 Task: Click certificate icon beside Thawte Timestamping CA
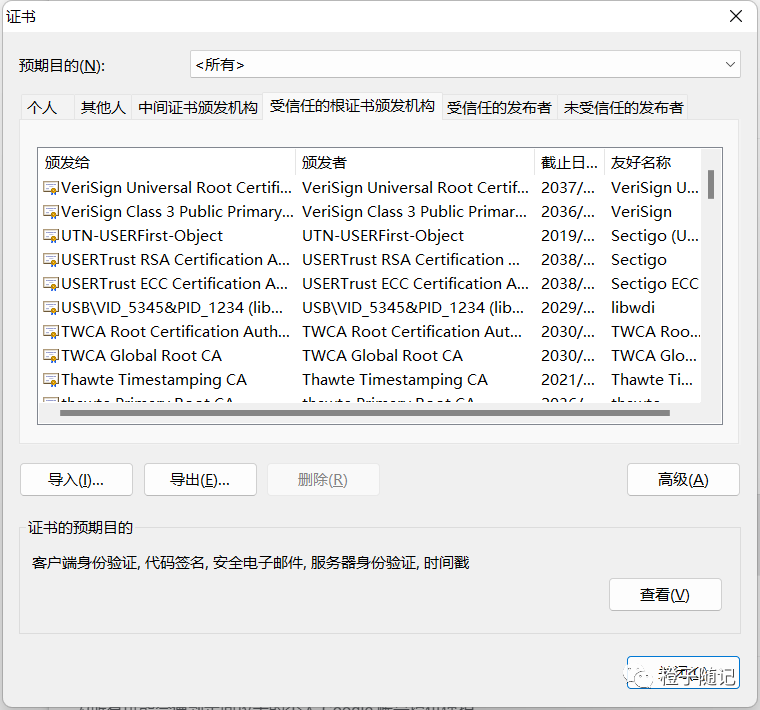[51, 379]
